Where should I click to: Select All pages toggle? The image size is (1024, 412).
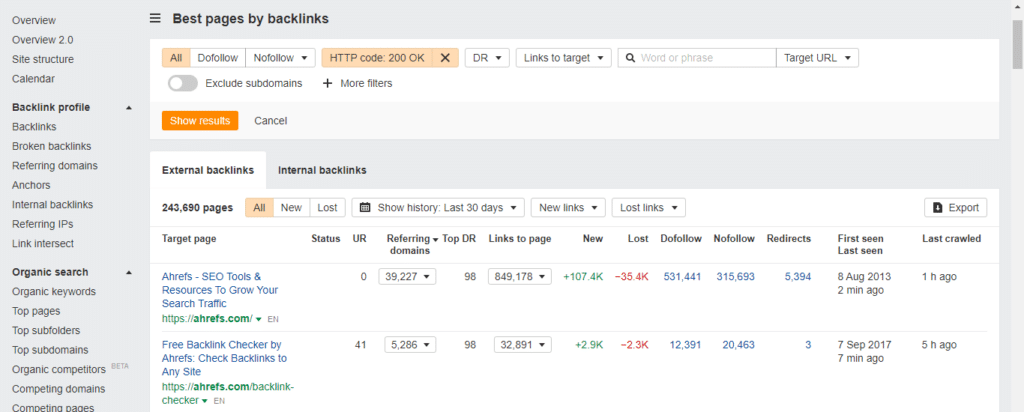tap(259, 208)
